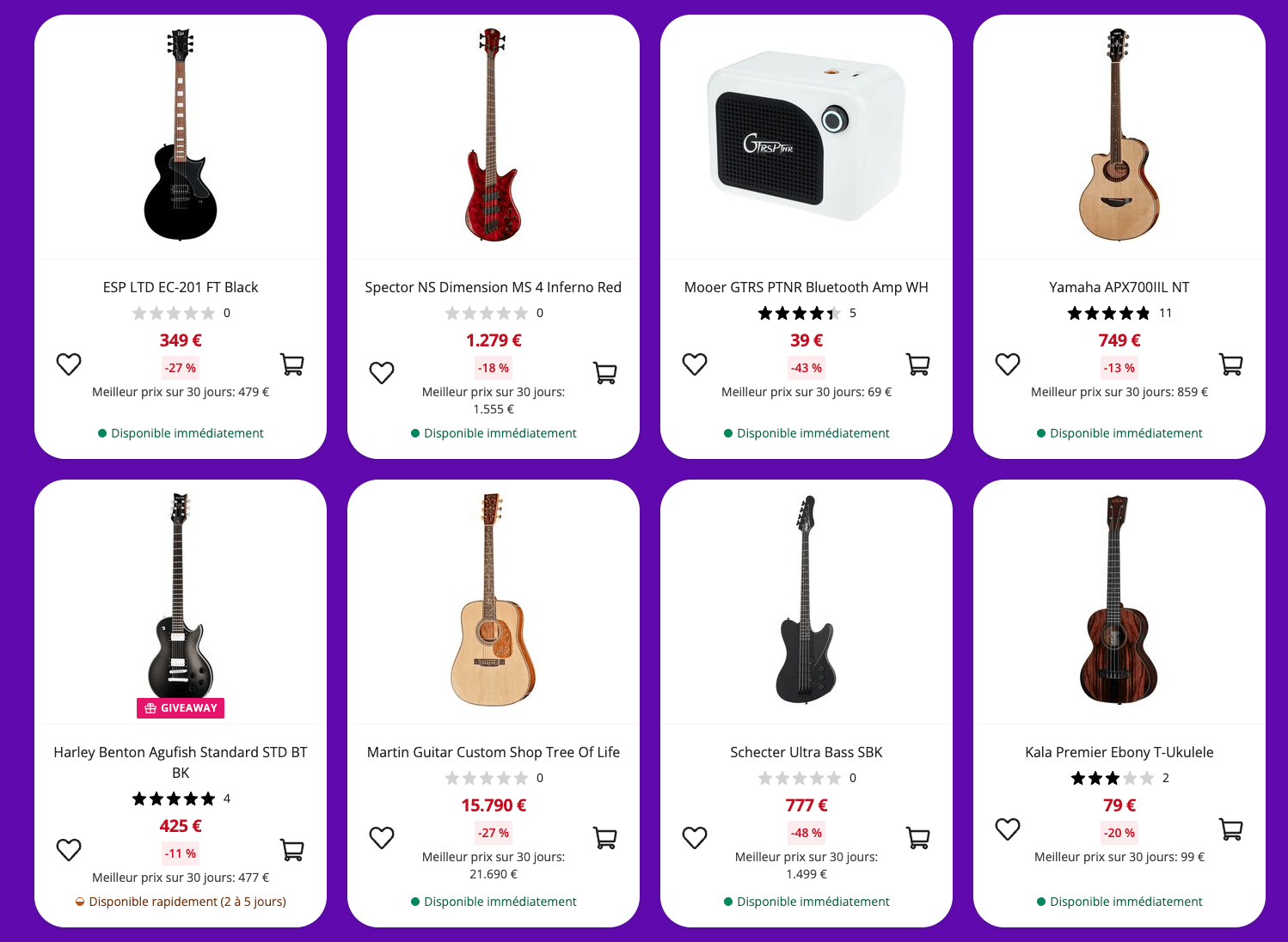
Task: Add the Mooer GTRS PTNR amp to cart
Action: pyautogui.click(x=918, y=364)
